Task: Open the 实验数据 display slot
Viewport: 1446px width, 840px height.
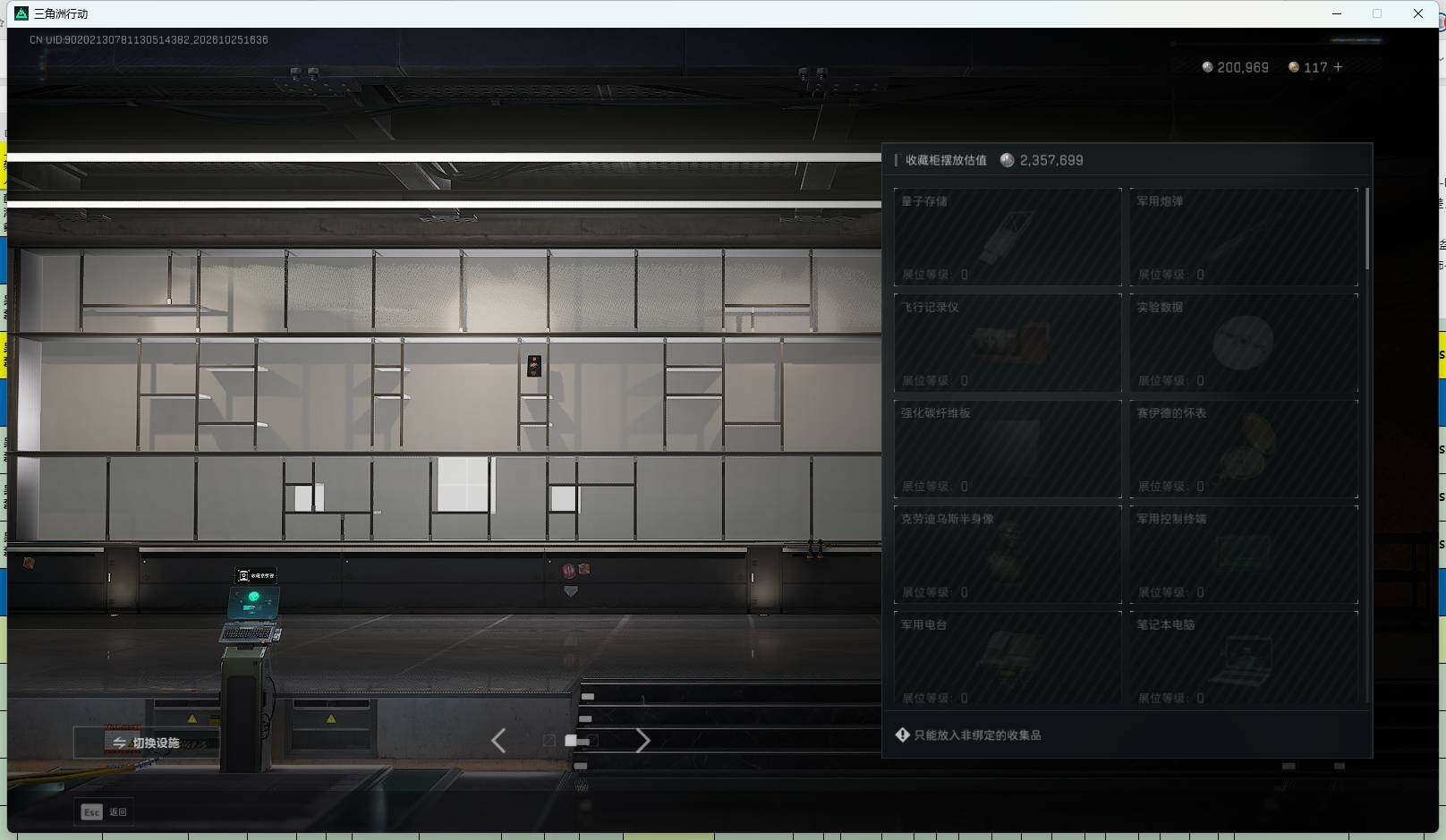Action: coord(1244,343)
